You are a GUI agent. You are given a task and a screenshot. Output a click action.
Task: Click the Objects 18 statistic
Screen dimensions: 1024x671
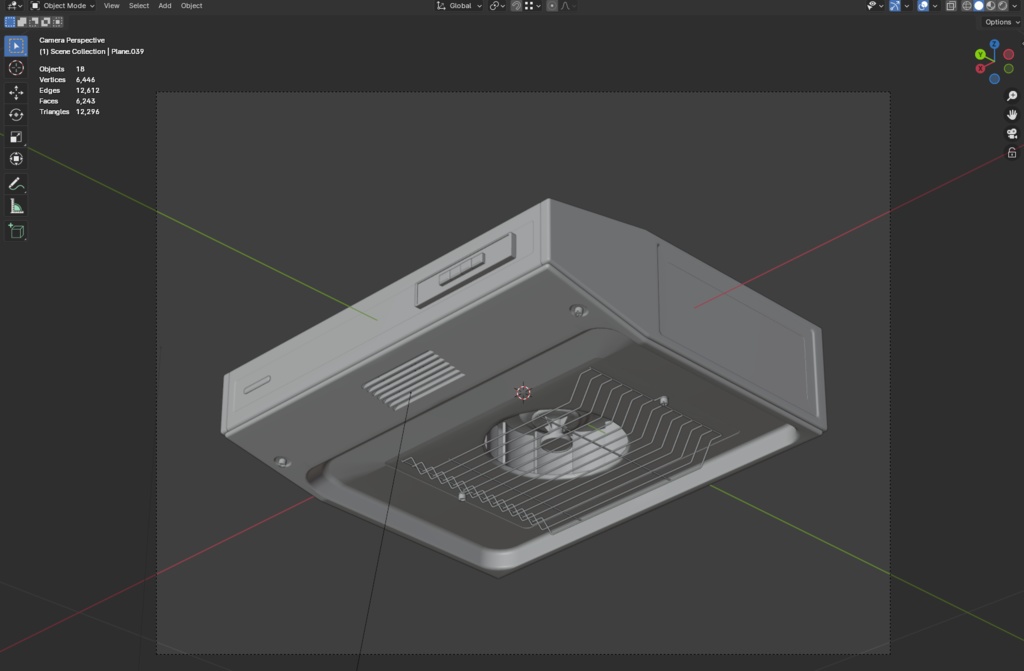[62, 69]
